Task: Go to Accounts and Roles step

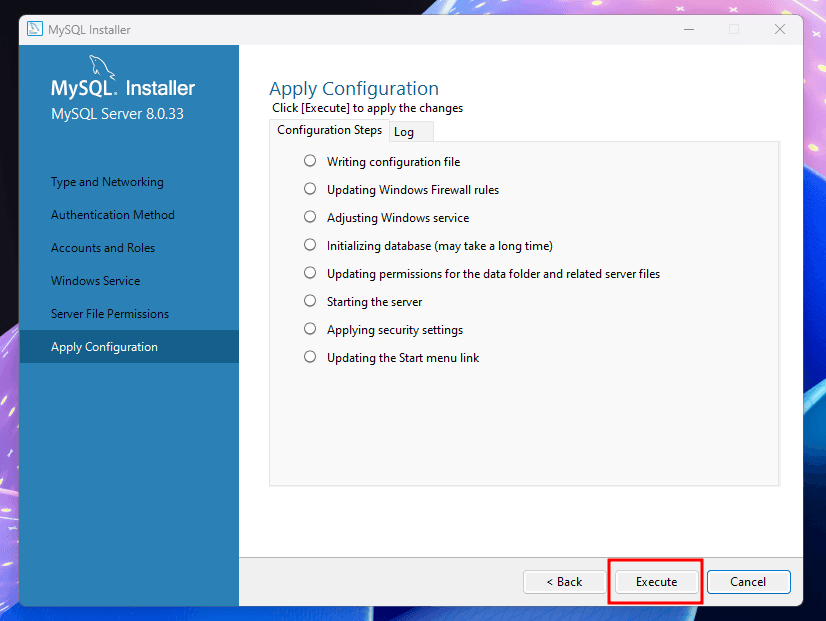Action: pyautogui.click(x=103, y=248)
